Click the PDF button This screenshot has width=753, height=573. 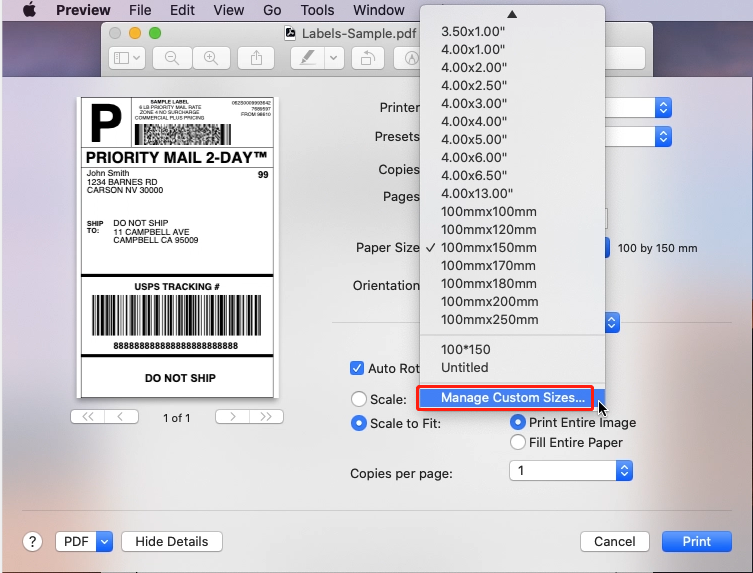click(76, 542)
